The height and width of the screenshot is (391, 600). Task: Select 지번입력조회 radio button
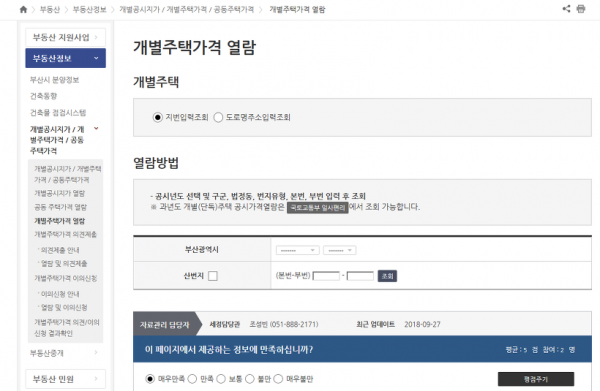(157, 117)
